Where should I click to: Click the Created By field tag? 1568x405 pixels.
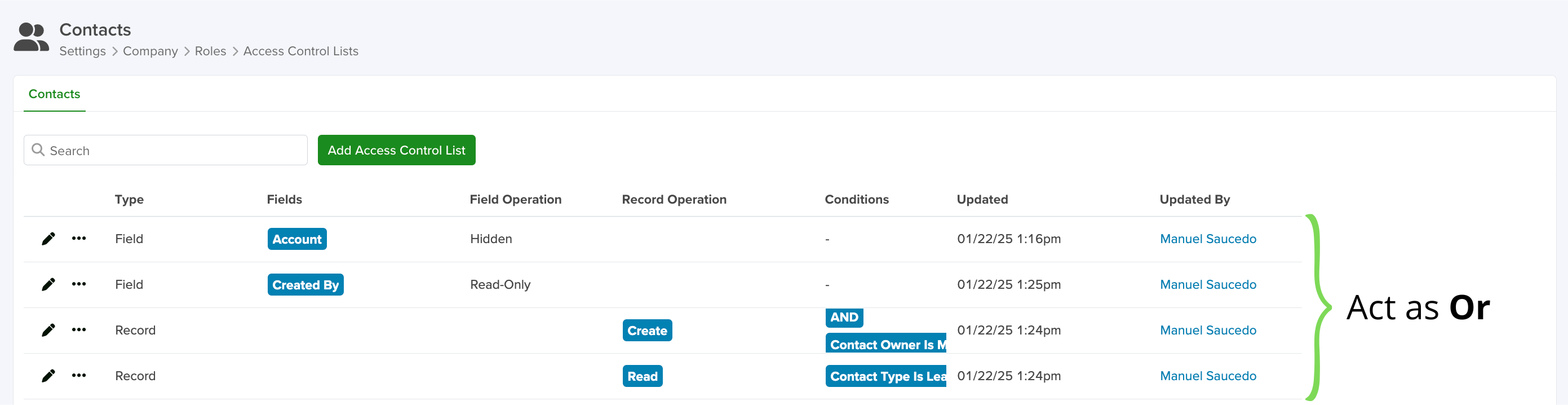[x=305, y=285]
